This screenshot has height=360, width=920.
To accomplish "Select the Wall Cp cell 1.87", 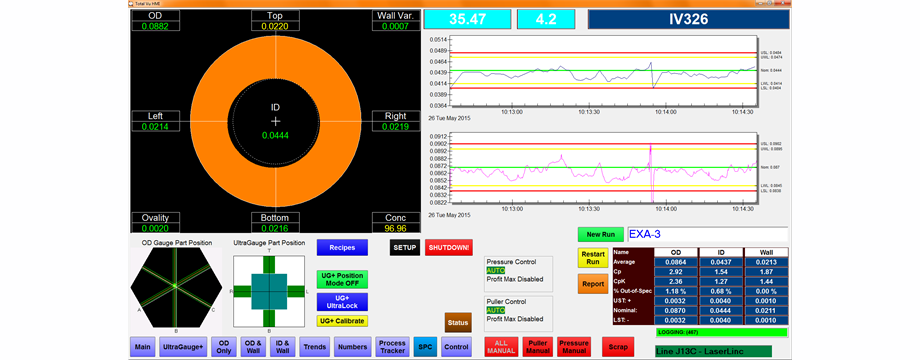I will pos(766,273).
